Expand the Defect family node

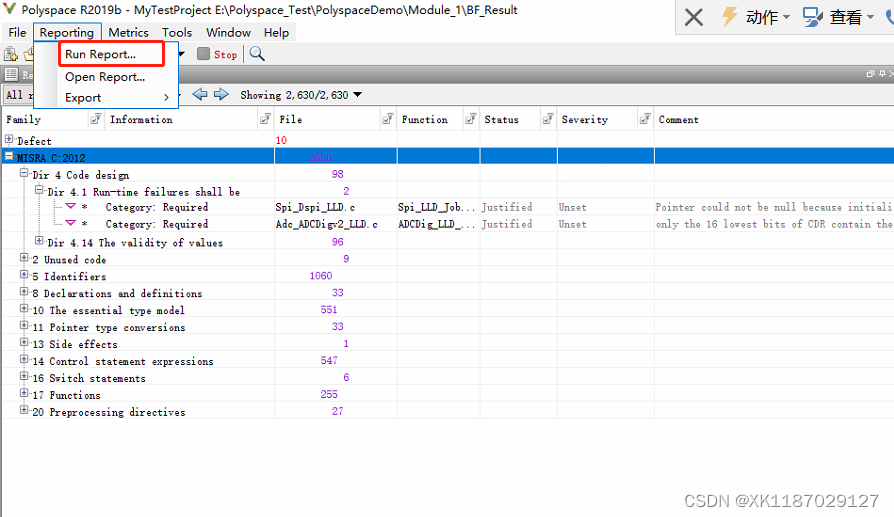9,139
